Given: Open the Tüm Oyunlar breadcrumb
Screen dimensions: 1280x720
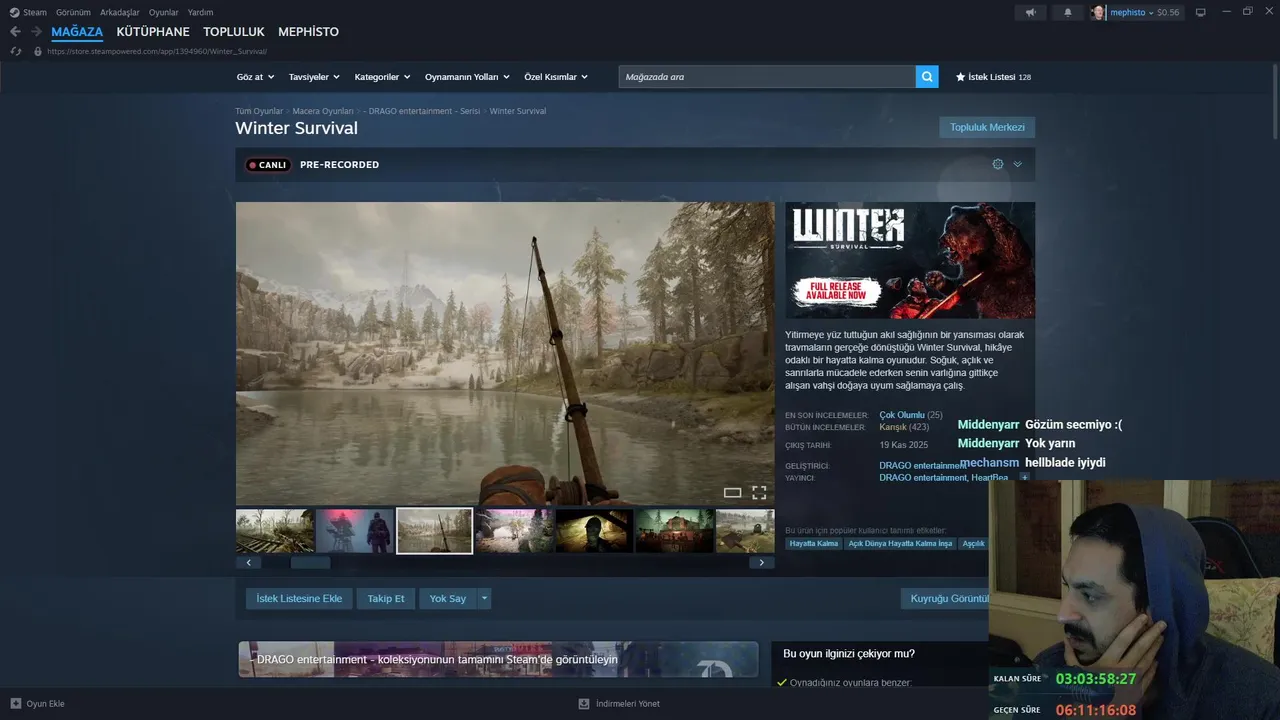Looking at the screenshot, I should 259,111.
